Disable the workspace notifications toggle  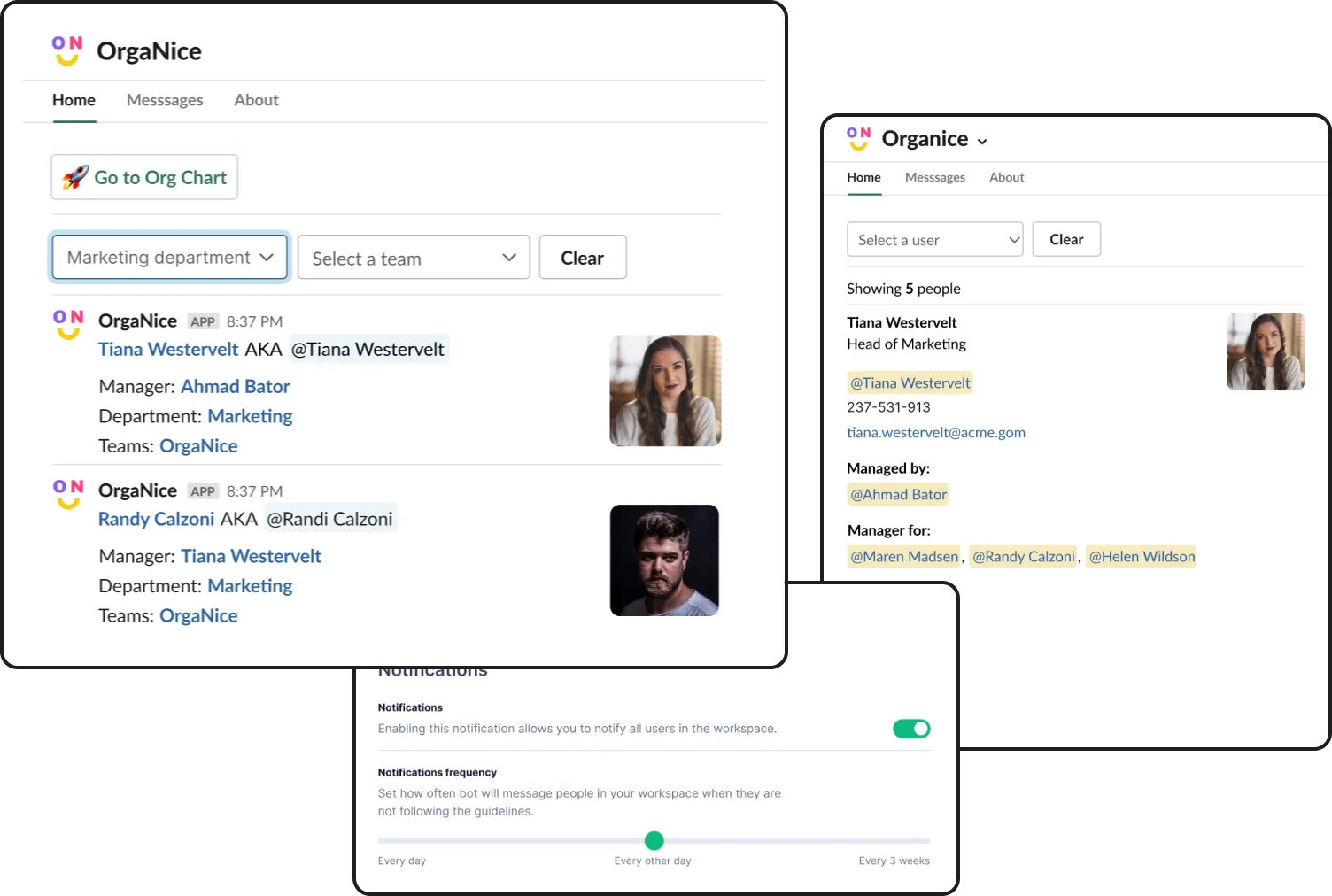point(910,728)
